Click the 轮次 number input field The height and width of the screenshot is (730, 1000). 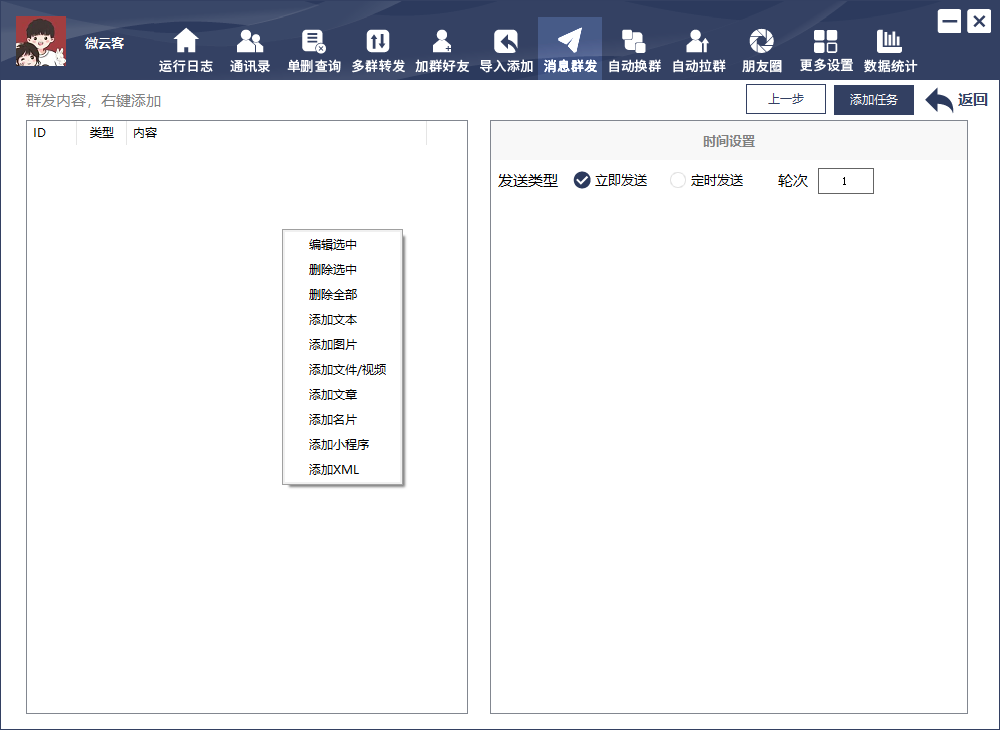(845, 181)
